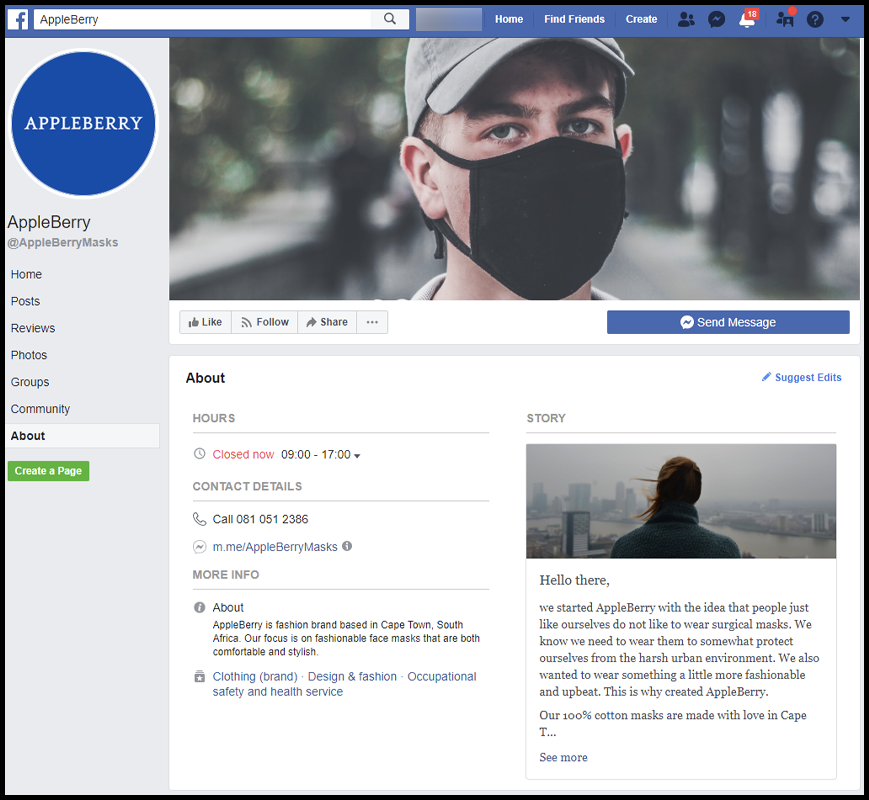Image resolution: width=869 pixels, height=800 pixels.
Task: Click the info icon beside About heading
Action: pyautogui.click(x=200, y=607)
